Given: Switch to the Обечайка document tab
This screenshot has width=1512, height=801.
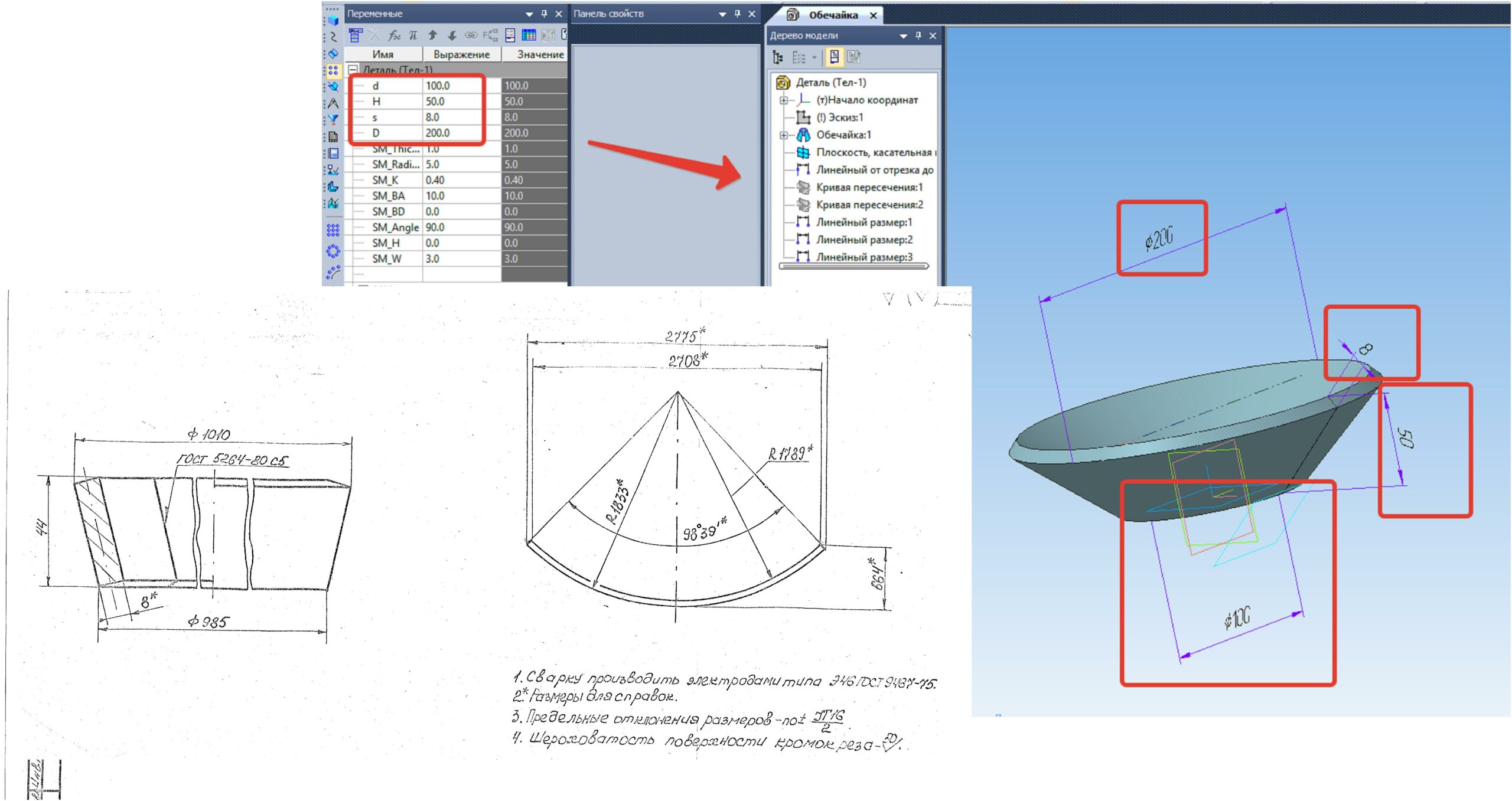Looking at the screenshot, I should pos(833,15).
